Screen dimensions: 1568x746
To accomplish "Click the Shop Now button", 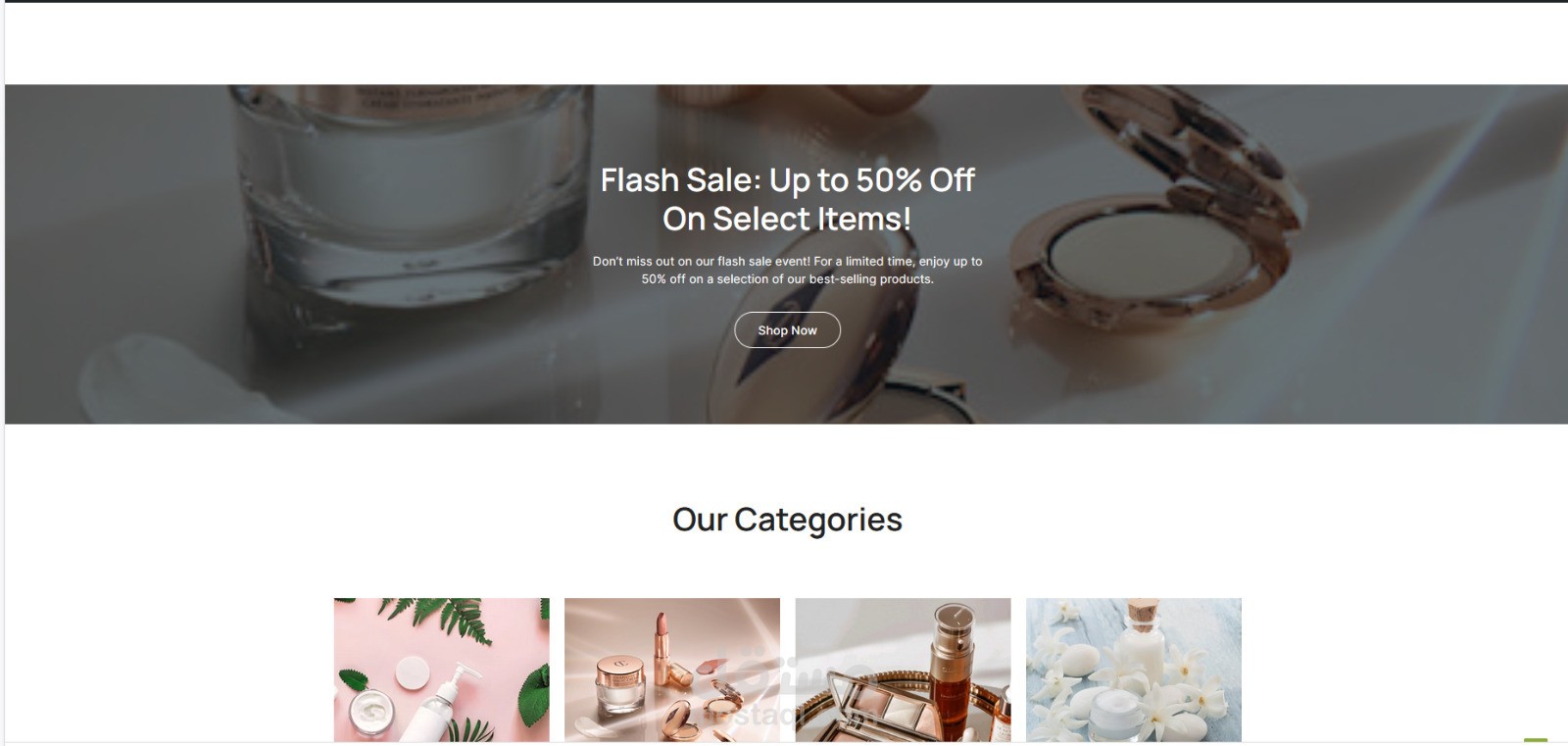I will [787, 330].
